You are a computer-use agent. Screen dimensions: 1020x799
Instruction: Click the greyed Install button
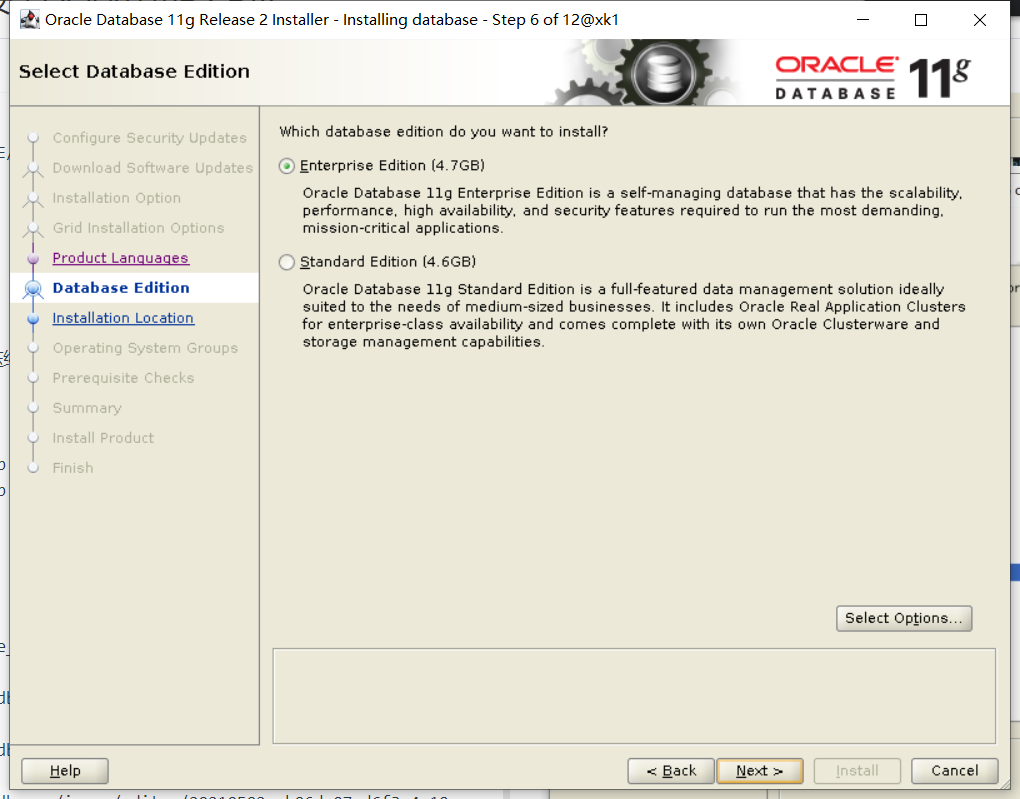click(x=857, y=771)
